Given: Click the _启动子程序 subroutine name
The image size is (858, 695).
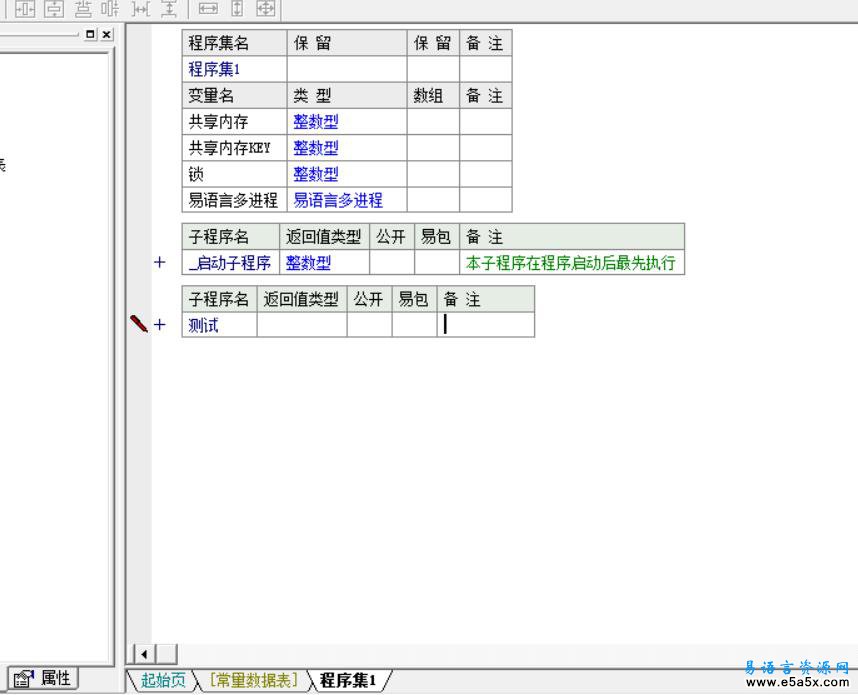Looking at the screenshot, I should click(230, 263).
